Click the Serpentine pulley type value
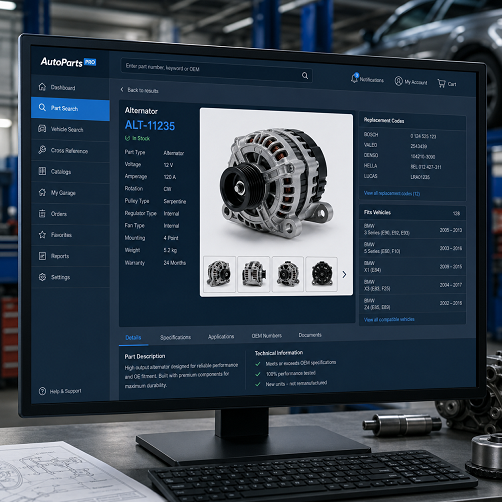 tap(175, 201)
